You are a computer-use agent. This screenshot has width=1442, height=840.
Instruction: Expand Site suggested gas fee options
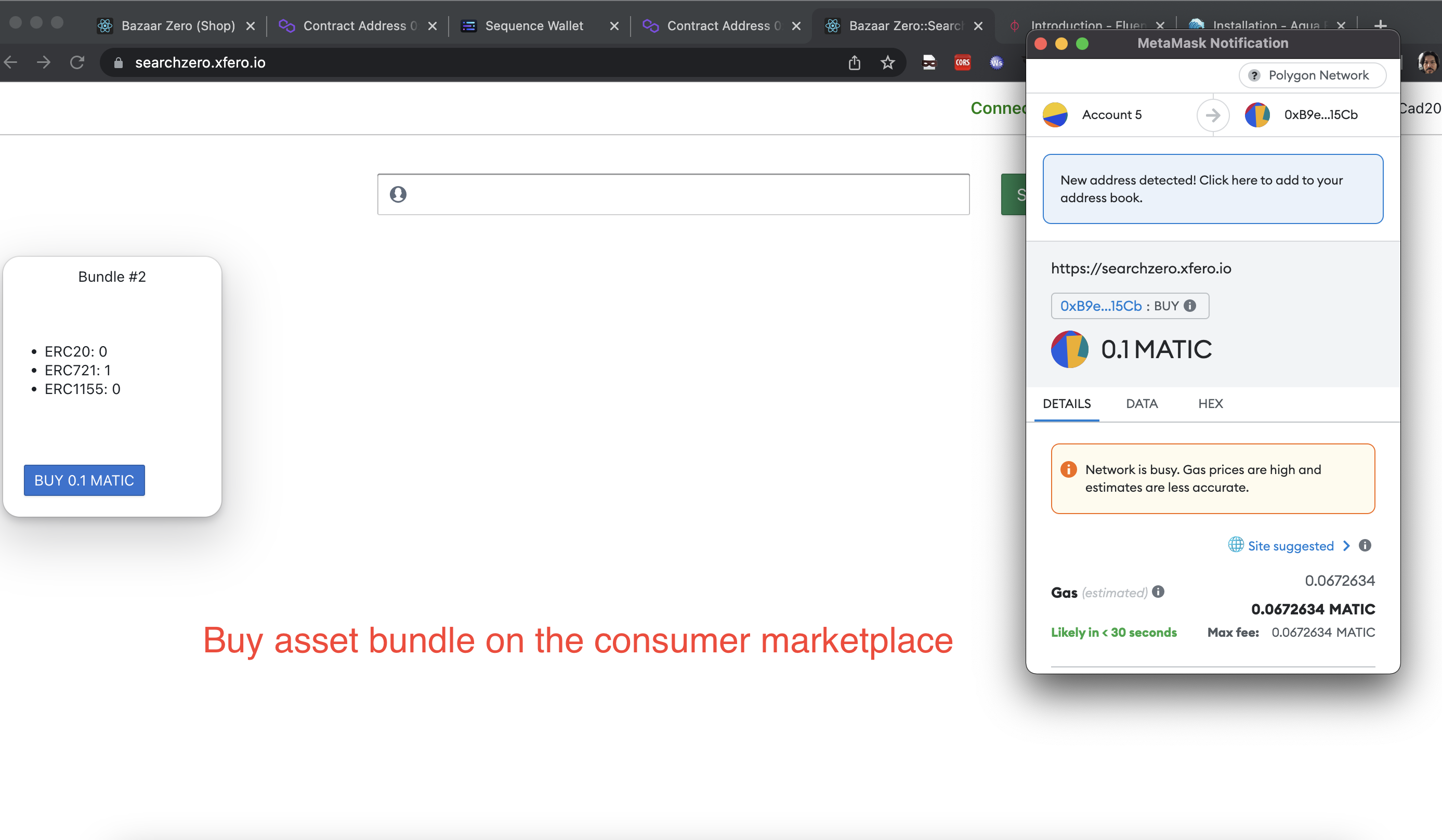(1290, 545)
